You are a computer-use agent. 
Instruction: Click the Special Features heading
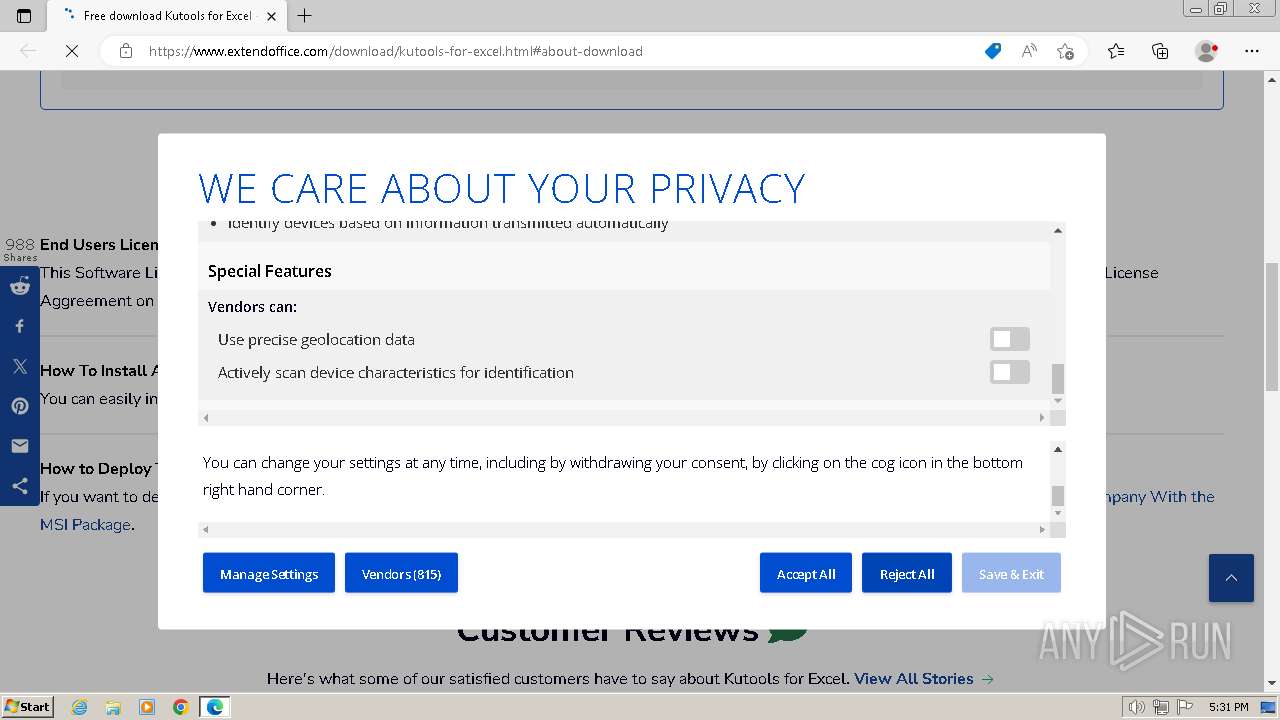point(269,271)
